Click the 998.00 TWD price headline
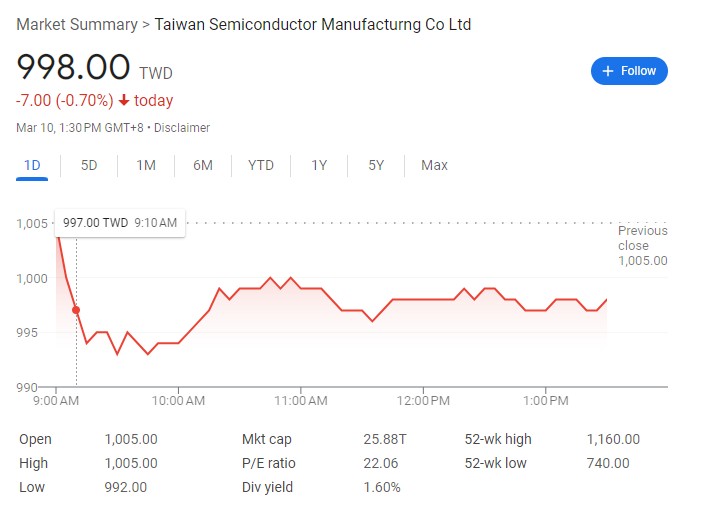 (x=94, y=67)
